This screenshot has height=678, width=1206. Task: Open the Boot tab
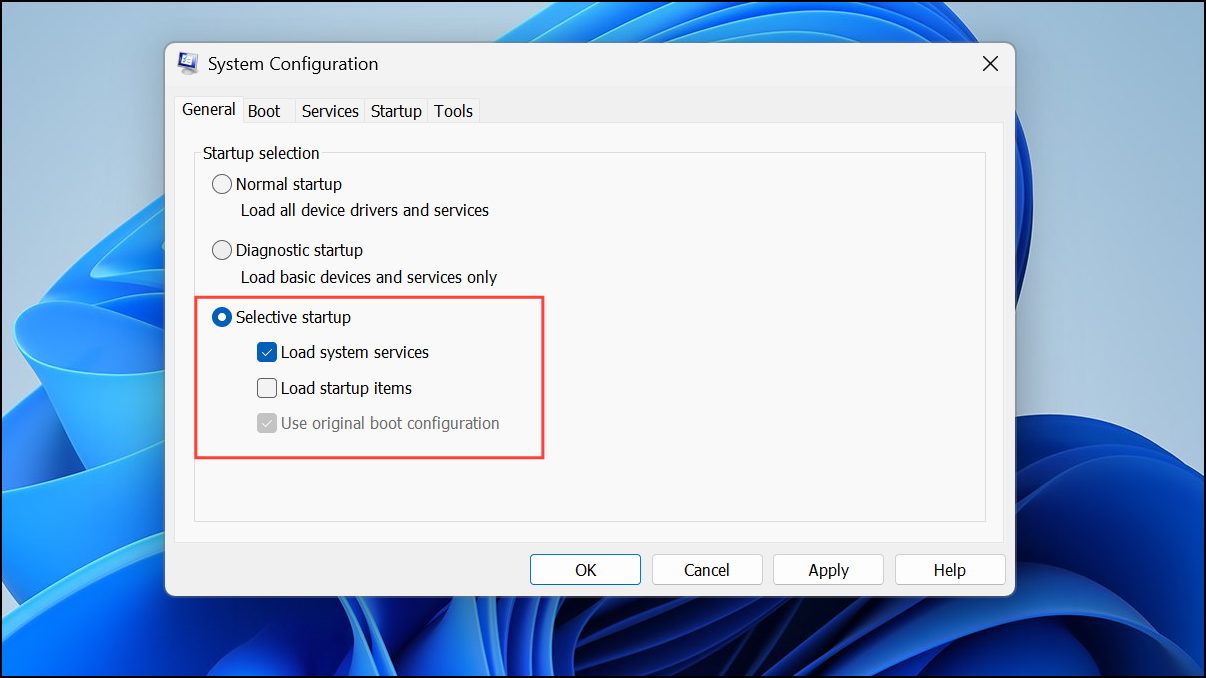pyautogui.click(x=264, y=111)
